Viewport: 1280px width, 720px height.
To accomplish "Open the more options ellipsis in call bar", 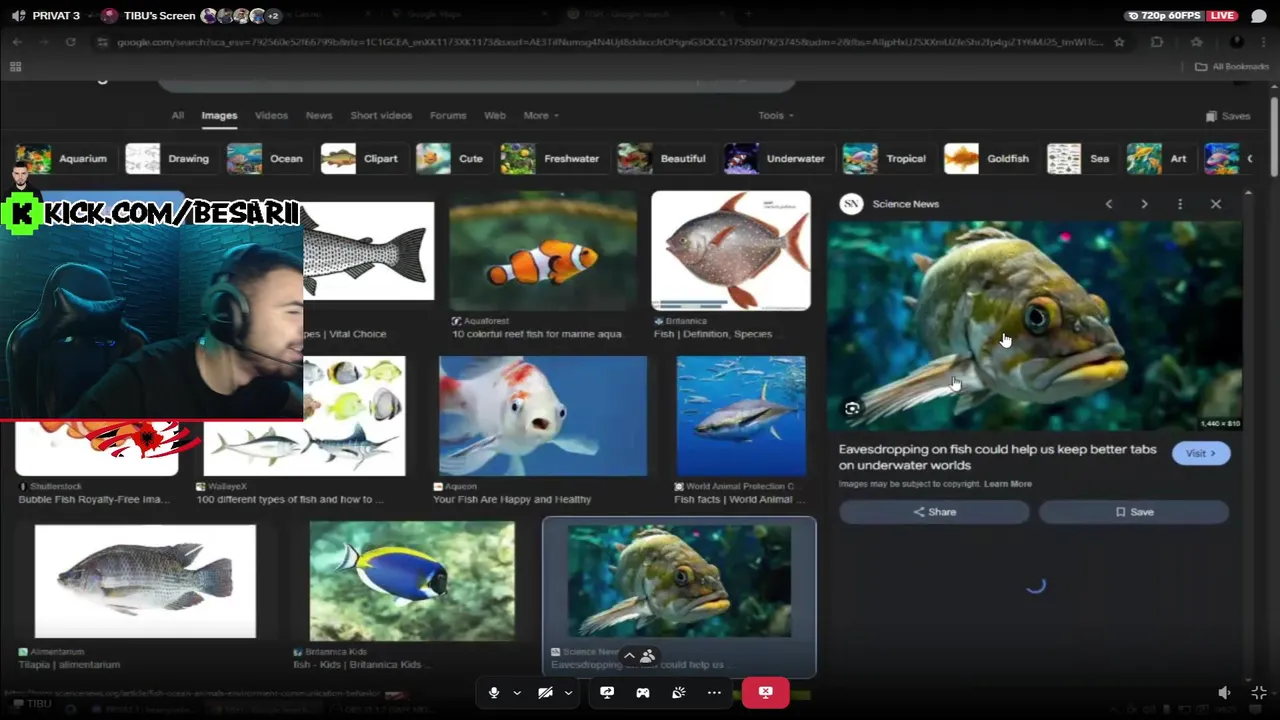I will [x=714, y=692].
